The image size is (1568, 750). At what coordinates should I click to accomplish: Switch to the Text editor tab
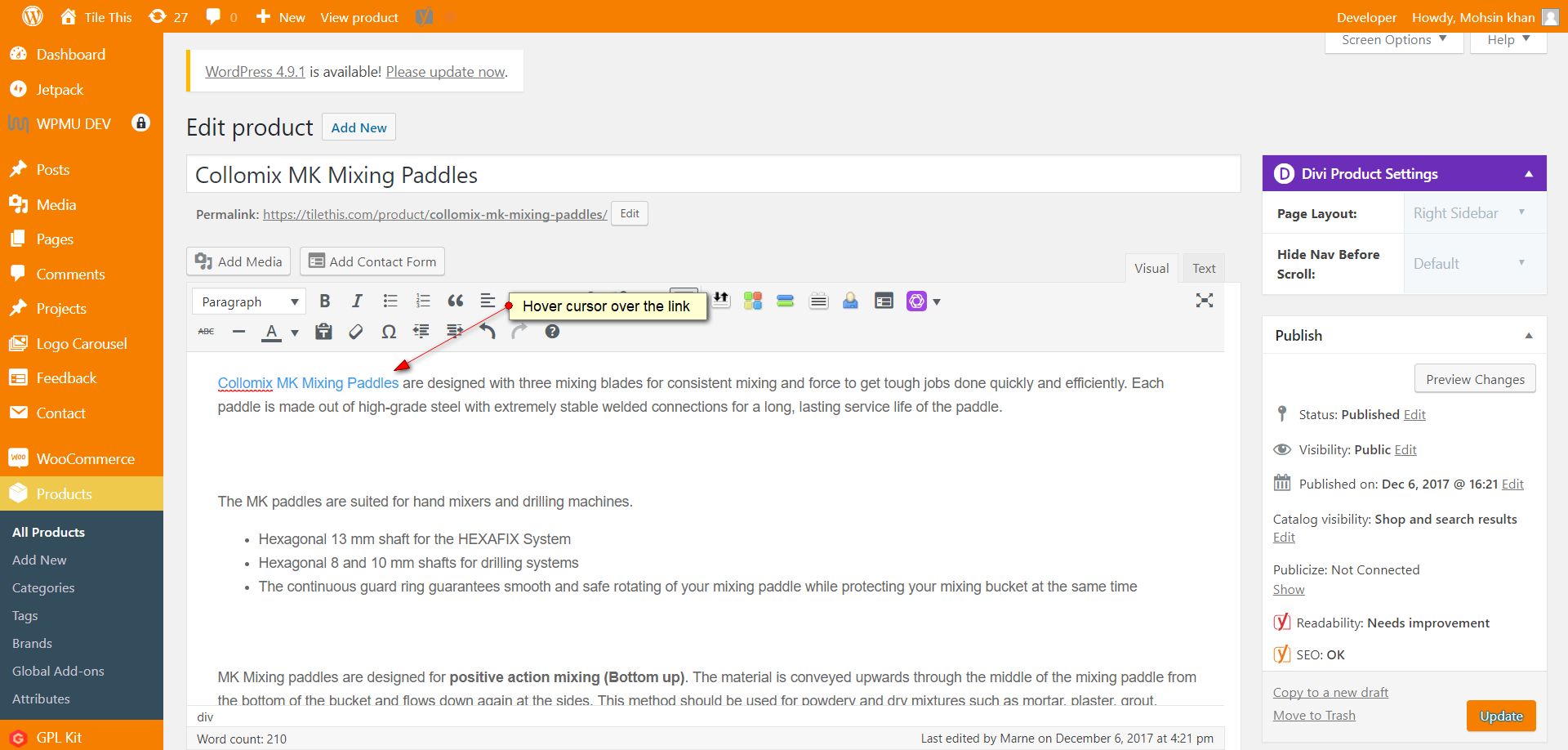click(x=1204, y=269)
